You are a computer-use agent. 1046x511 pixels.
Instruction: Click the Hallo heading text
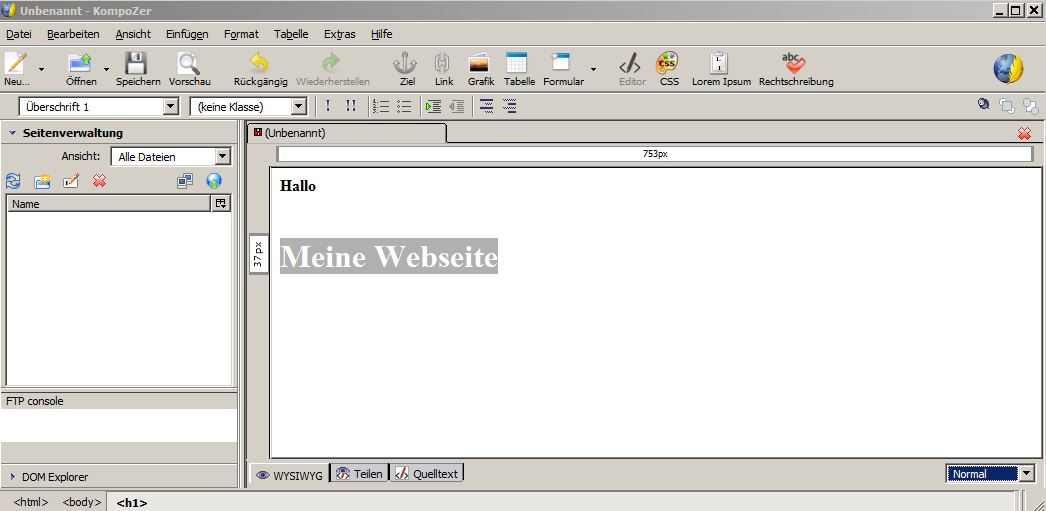(298, 186)
